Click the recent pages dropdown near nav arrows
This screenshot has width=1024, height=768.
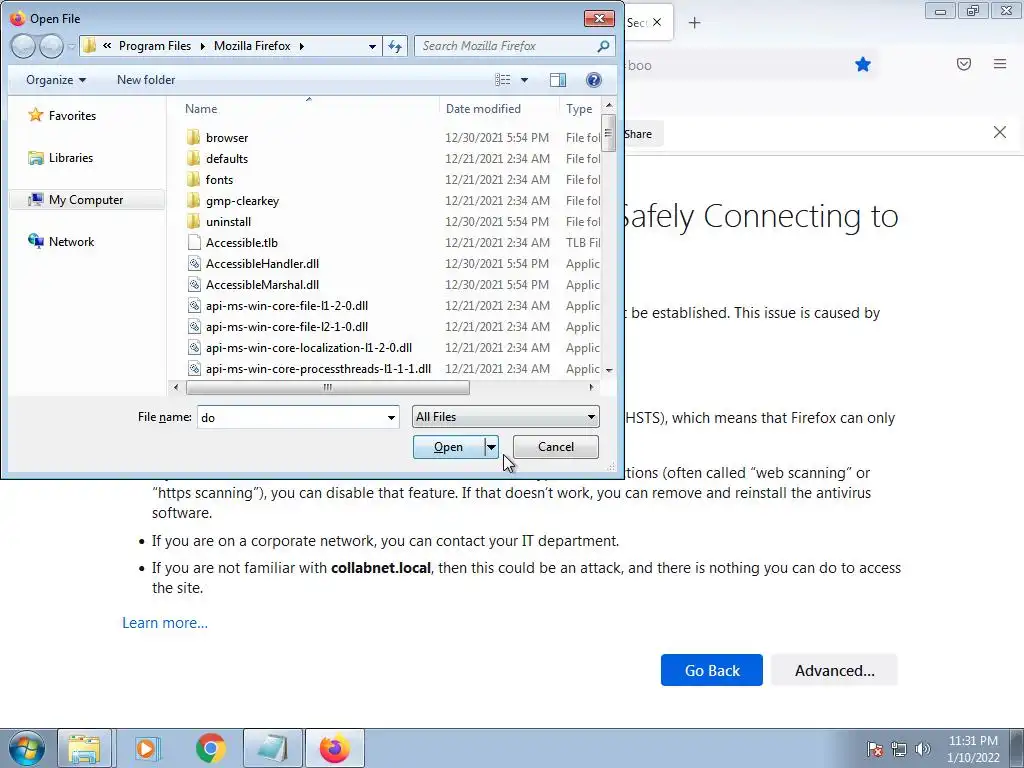(71, 47)
